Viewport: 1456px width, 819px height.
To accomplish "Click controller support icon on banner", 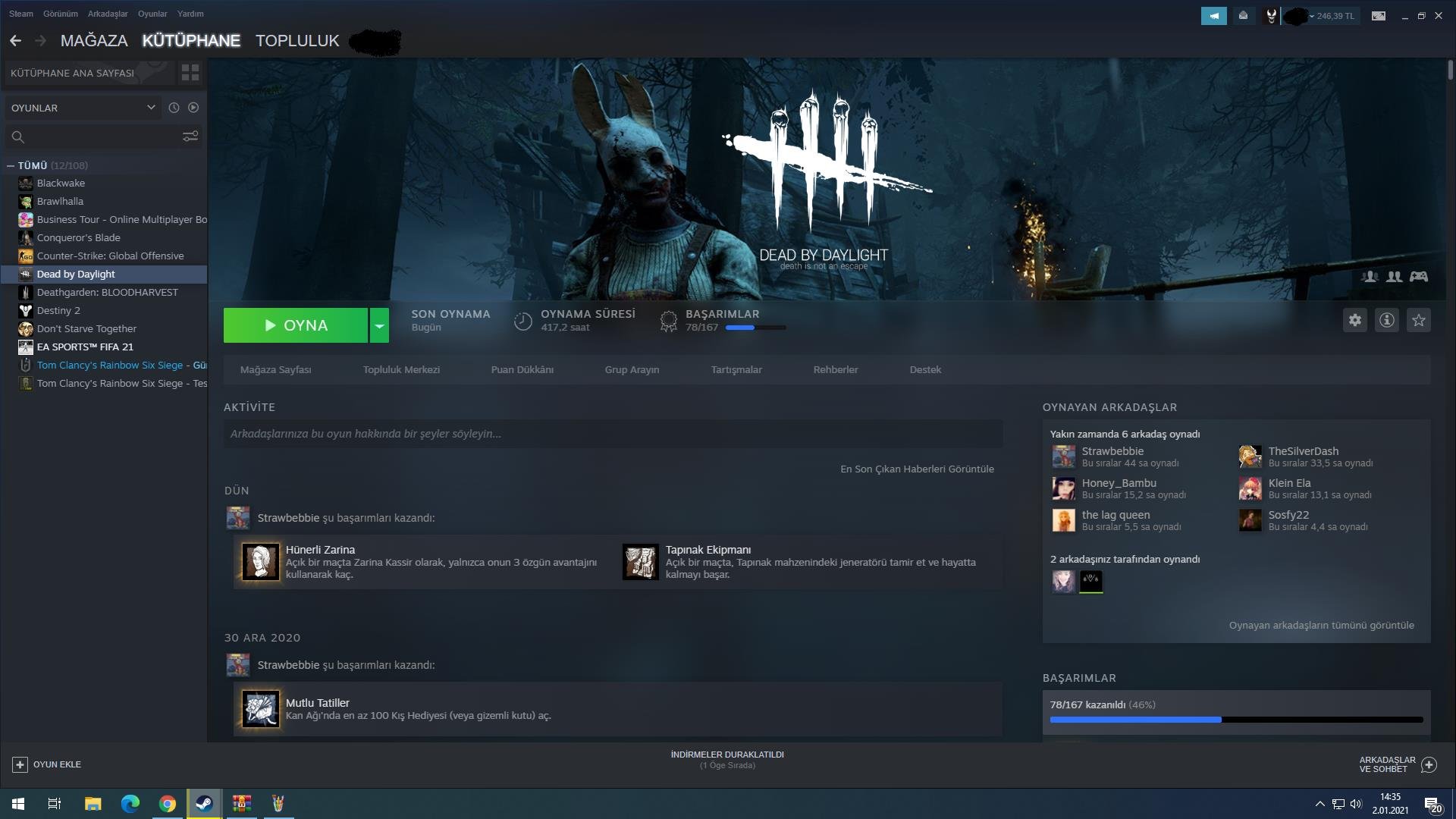I will [1419, 277].
